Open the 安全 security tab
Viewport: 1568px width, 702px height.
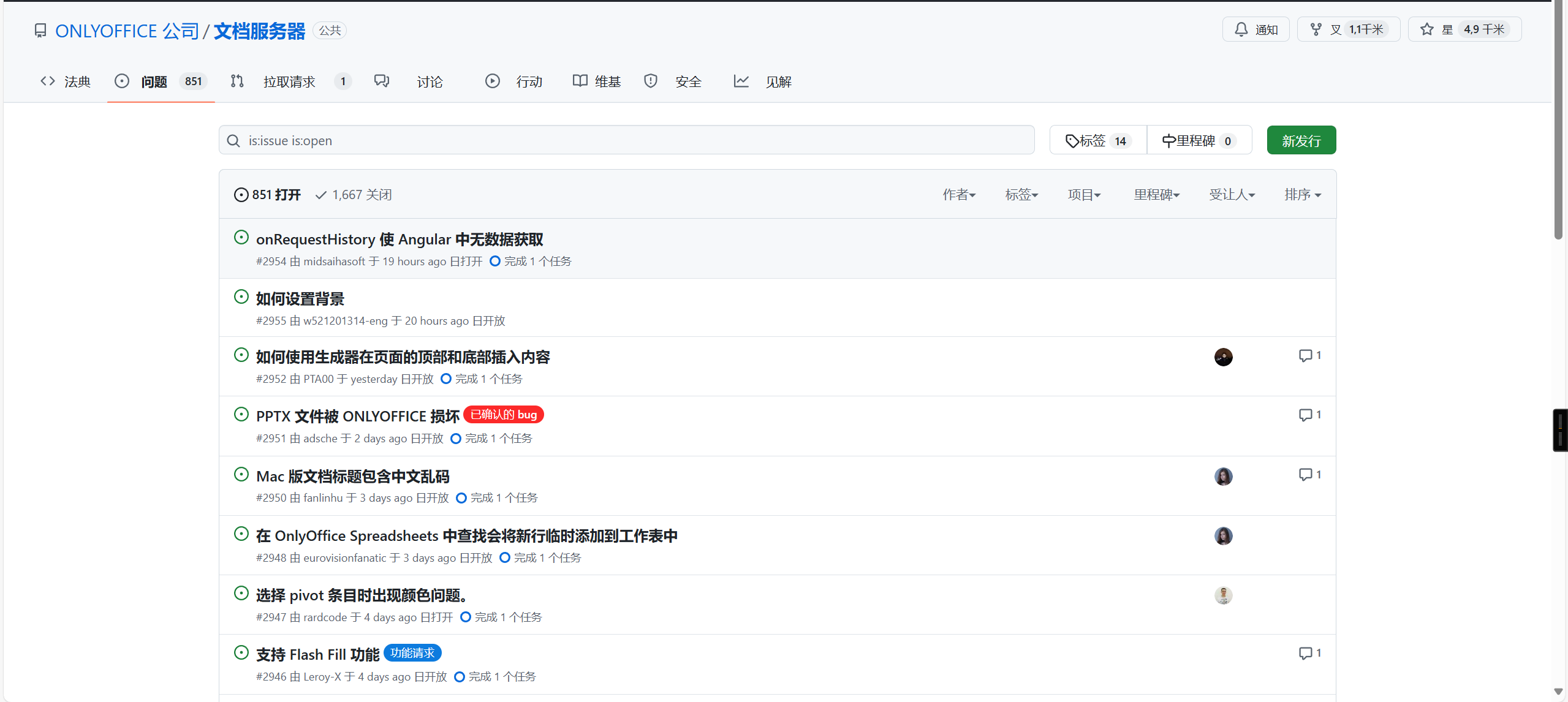point(673,81)
